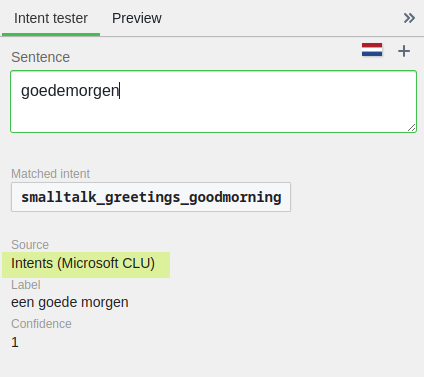
Task: Add a sentence with the plus icon
Action: pyautogui.click(x=404, y=51)
